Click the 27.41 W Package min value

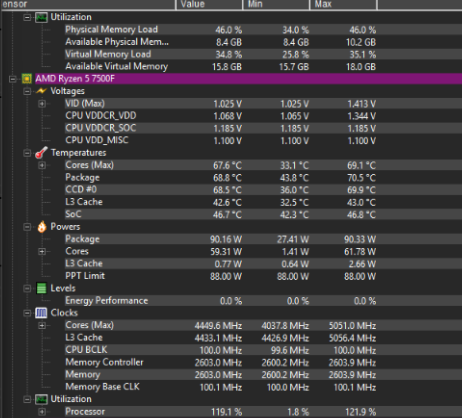[293, 240]
